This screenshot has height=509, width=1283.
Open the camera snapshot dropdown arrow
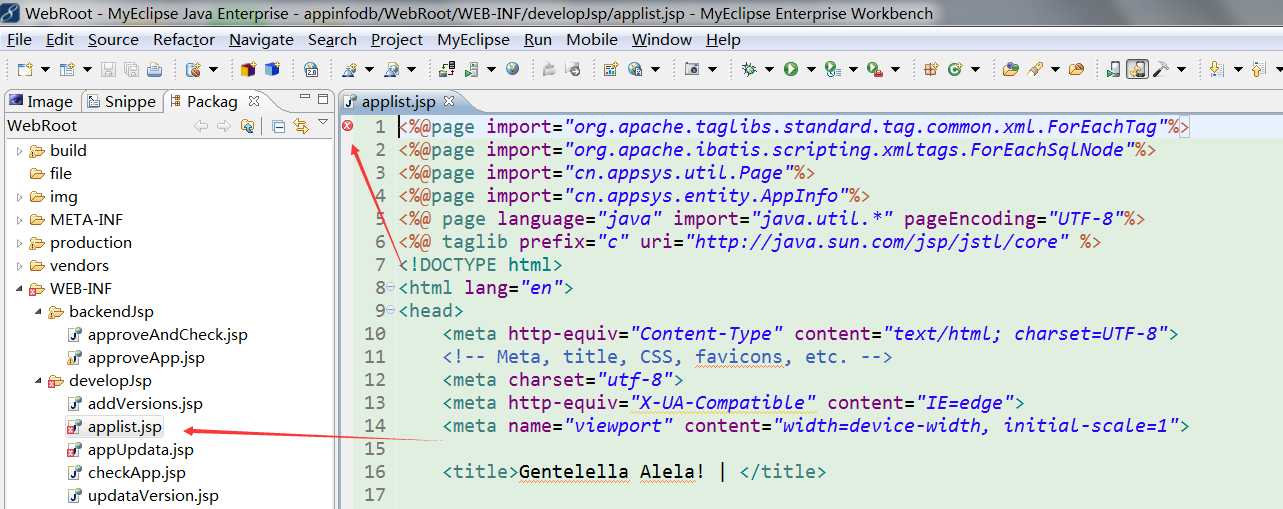[712, 69]
